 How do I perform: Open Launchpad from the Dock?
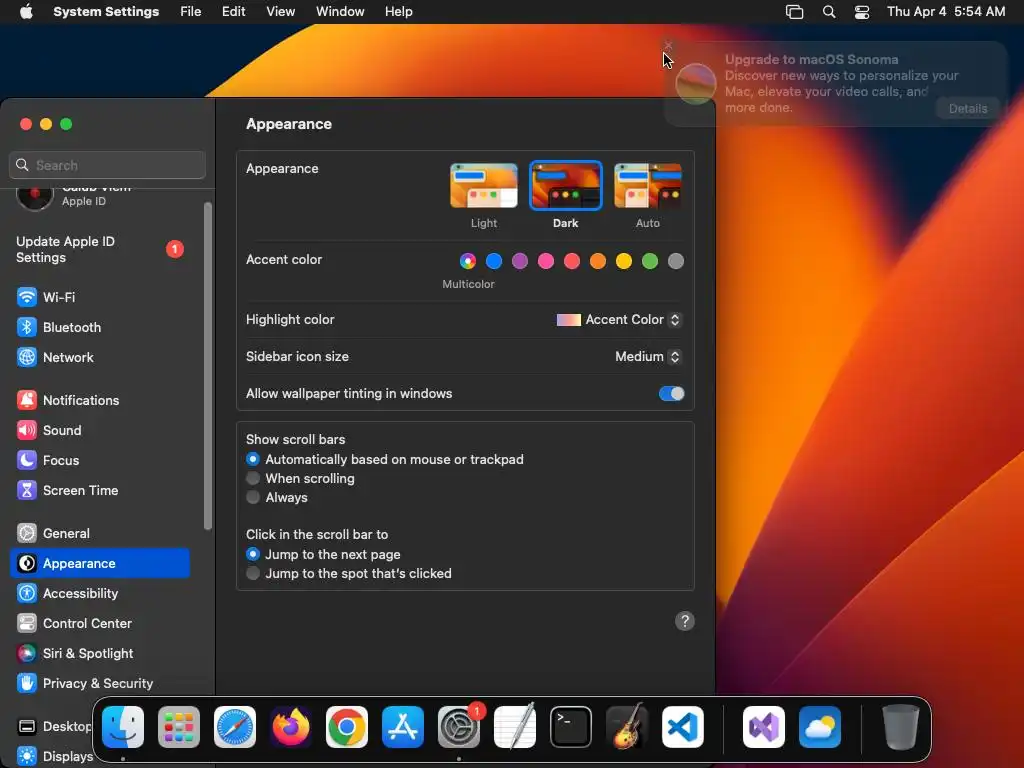click(179, 727)
